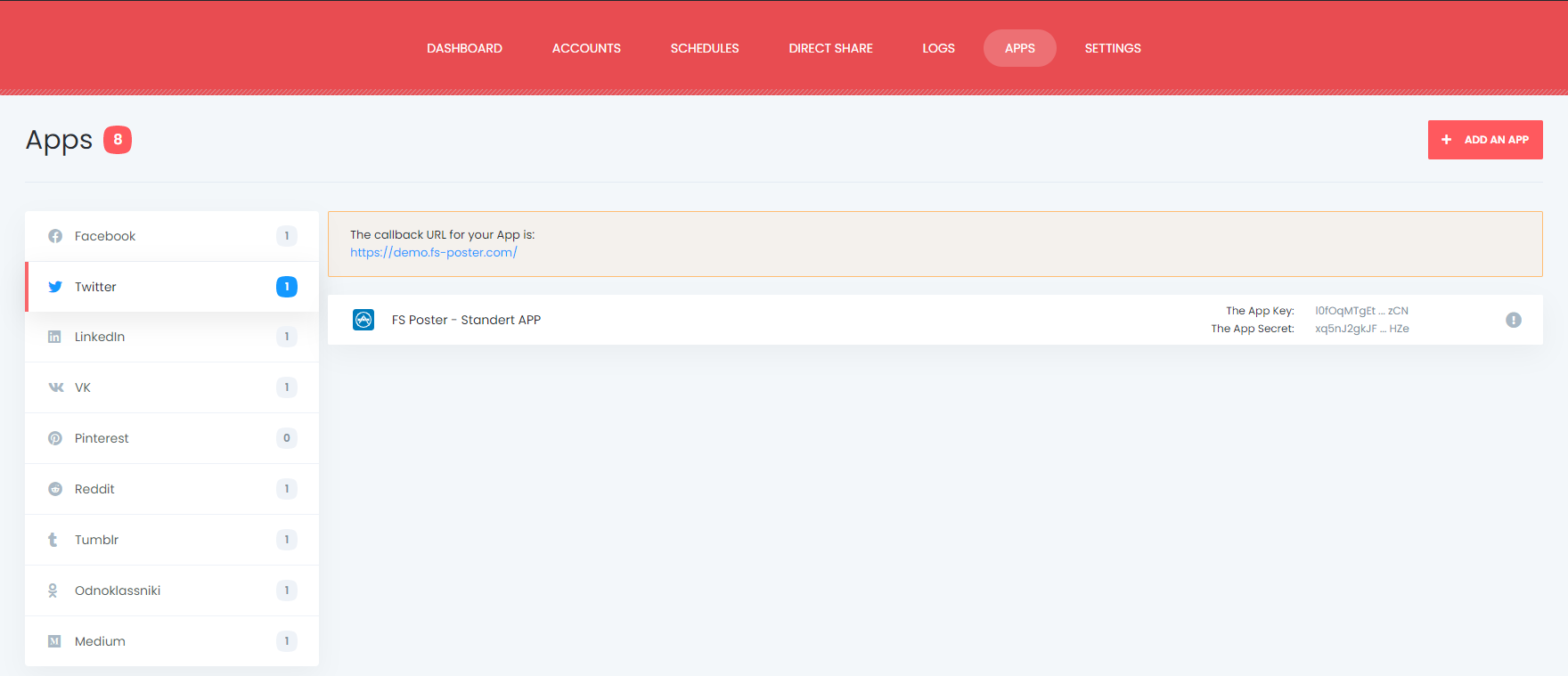
Task: Select LinkedIn in the apps list
Action: [x=172, y=337]
